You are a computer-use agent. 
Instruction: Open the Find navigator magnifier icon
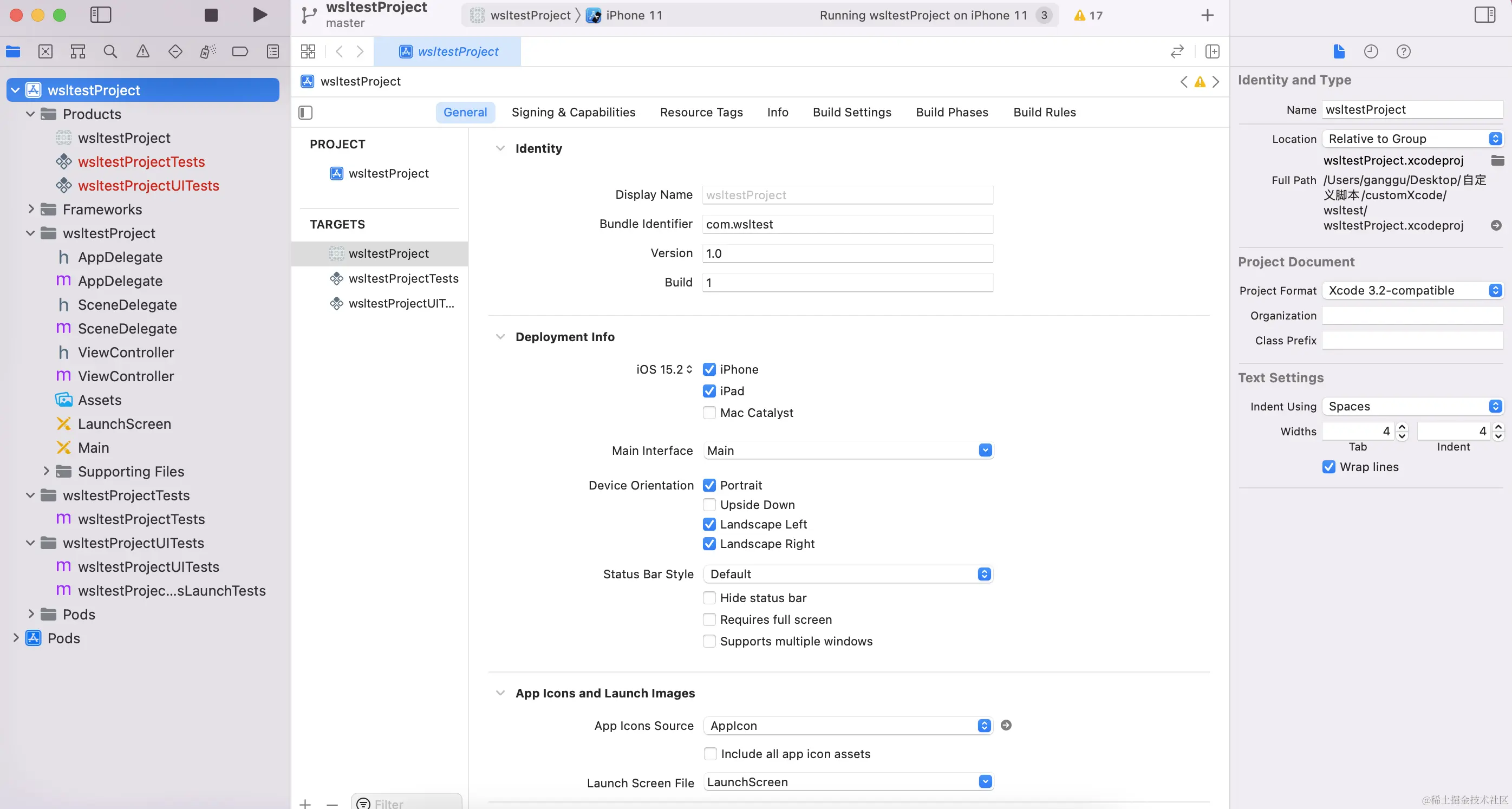110,51
